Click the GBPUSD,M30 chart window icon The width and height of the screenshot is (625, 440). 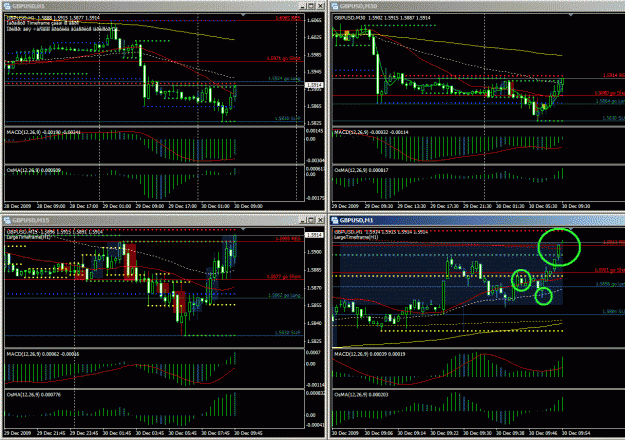pyautogui.click(x=335, y=6)
